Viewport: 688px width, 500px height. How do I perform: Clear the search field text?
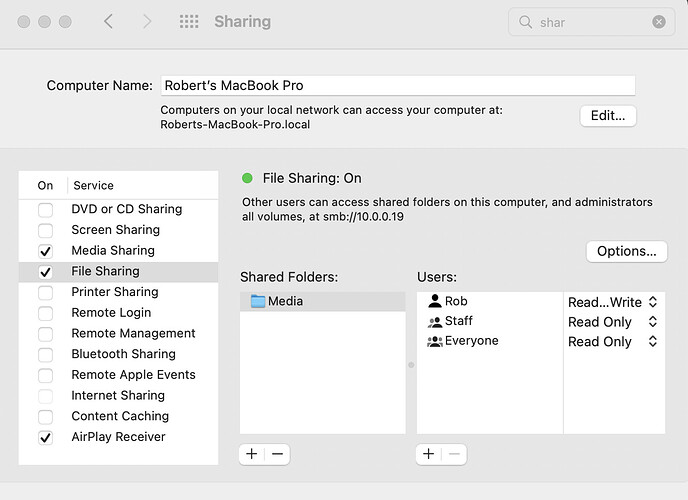click(x=659, y=21)
